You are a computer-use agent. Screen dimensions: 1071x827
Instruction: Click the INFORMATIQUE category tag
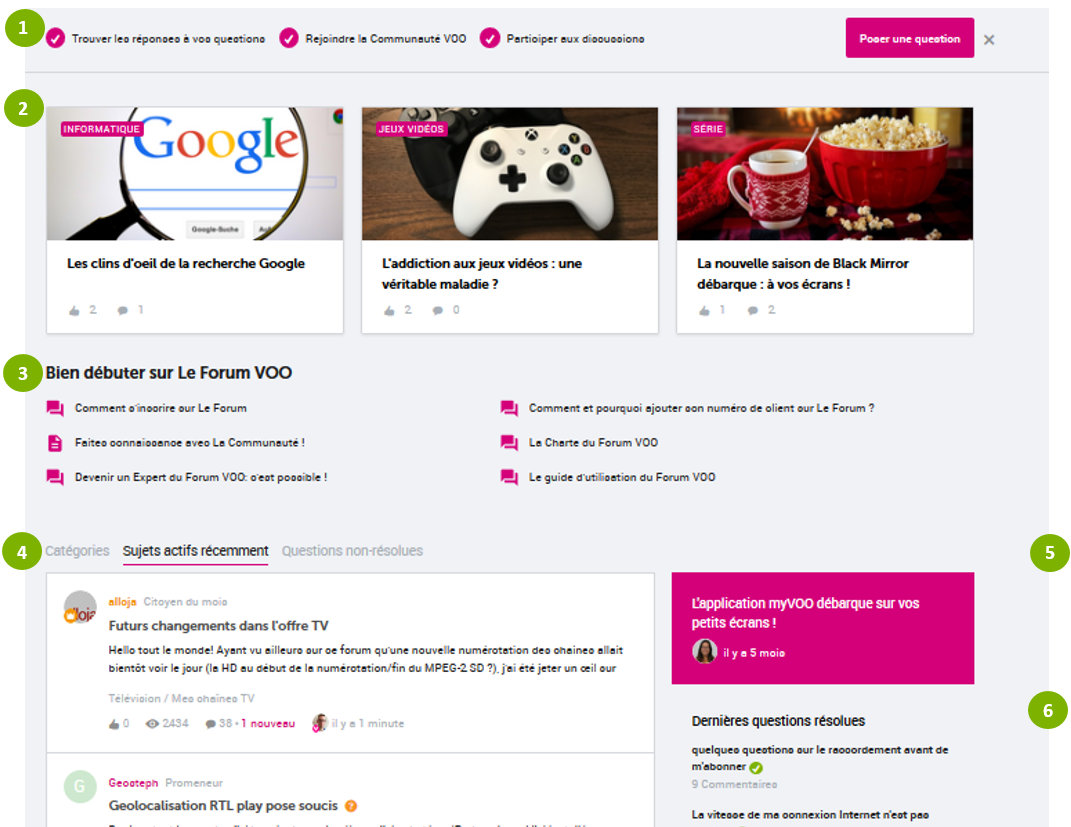102,129
